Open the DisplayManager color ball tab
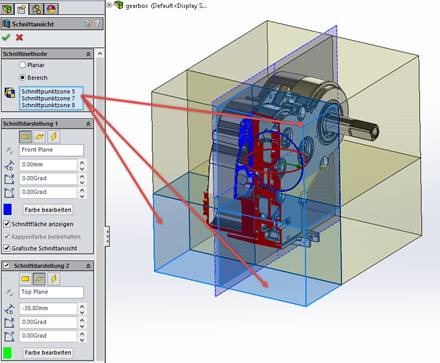Viewport: 440px width, 363px height. click(51, 9)
